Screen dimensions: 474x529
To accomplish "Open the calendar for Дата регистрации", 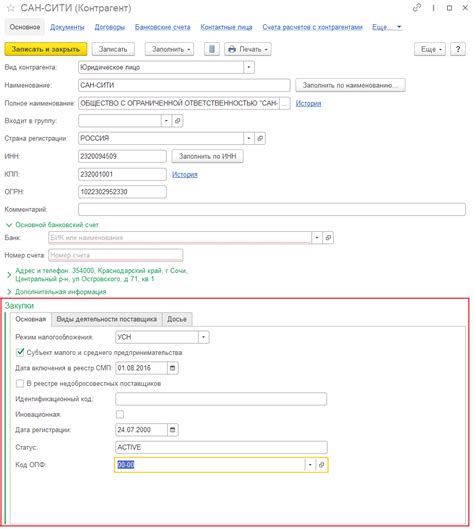I will point(172,430).
